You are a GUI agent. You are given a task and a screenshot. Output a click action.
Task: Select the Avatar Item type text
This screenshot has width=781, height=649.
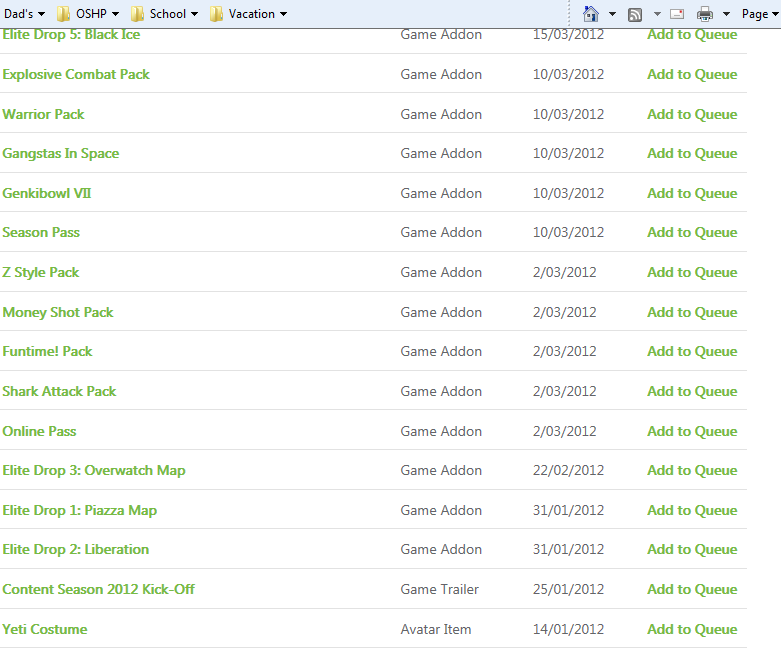tap(436, 629)
